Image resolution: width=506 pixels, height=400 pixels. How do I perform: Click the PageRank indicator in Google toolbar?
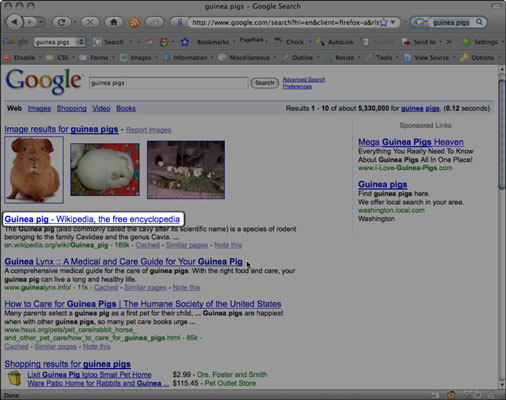pyautogui.click(x=252, y=41)
